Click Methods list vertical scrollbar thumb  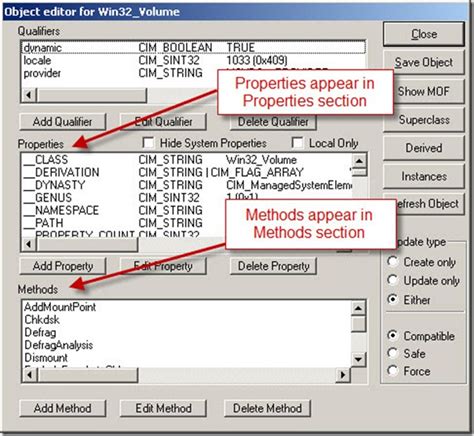[358, 323]
